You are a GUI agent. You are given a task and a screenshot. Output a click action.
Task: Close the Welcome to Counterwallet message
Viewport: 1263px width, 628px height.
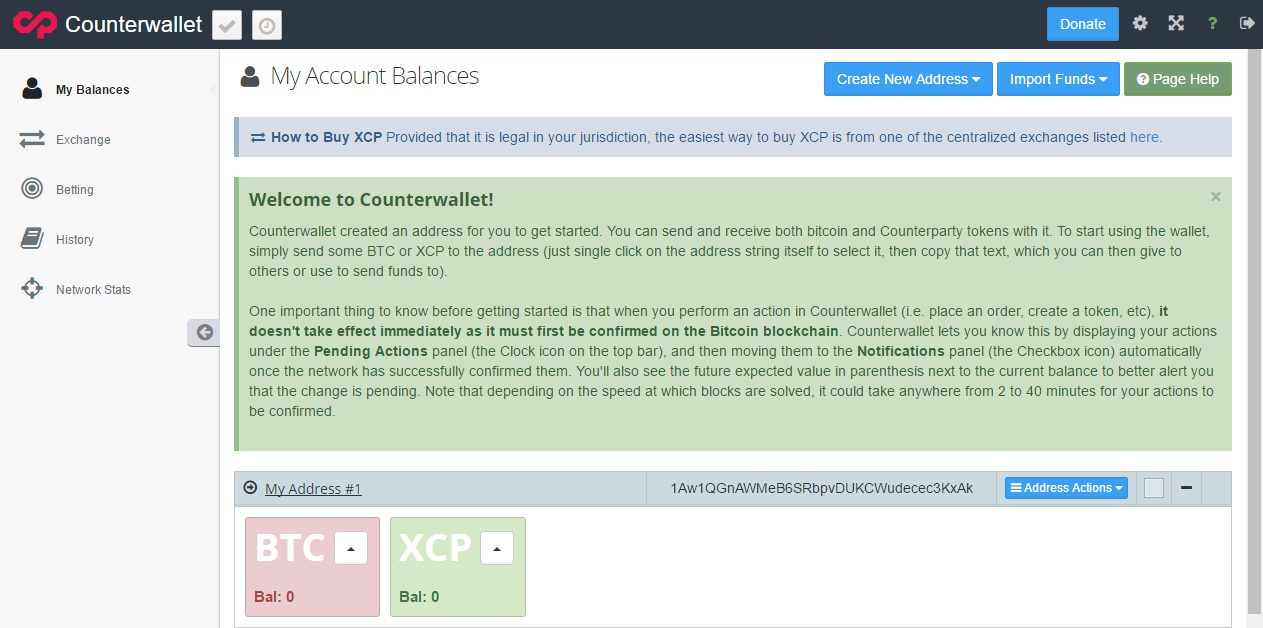tap(1216, 197)
